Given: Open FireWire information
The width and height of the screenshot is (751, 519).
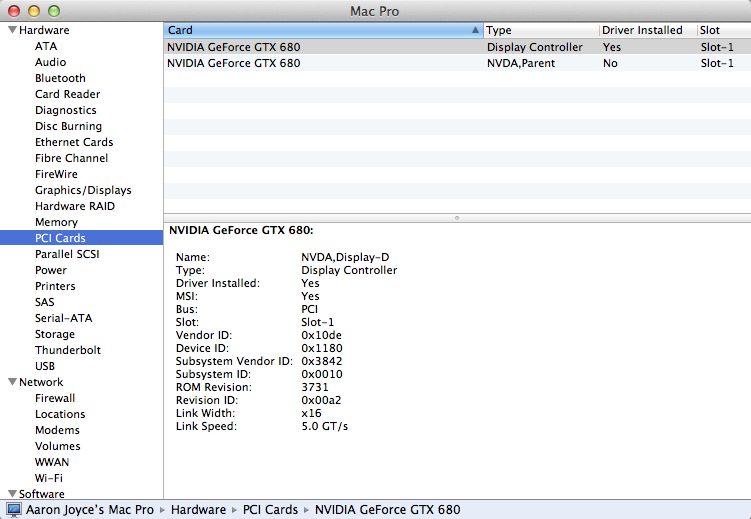Looking at the screenshot, I should [56, 174].
